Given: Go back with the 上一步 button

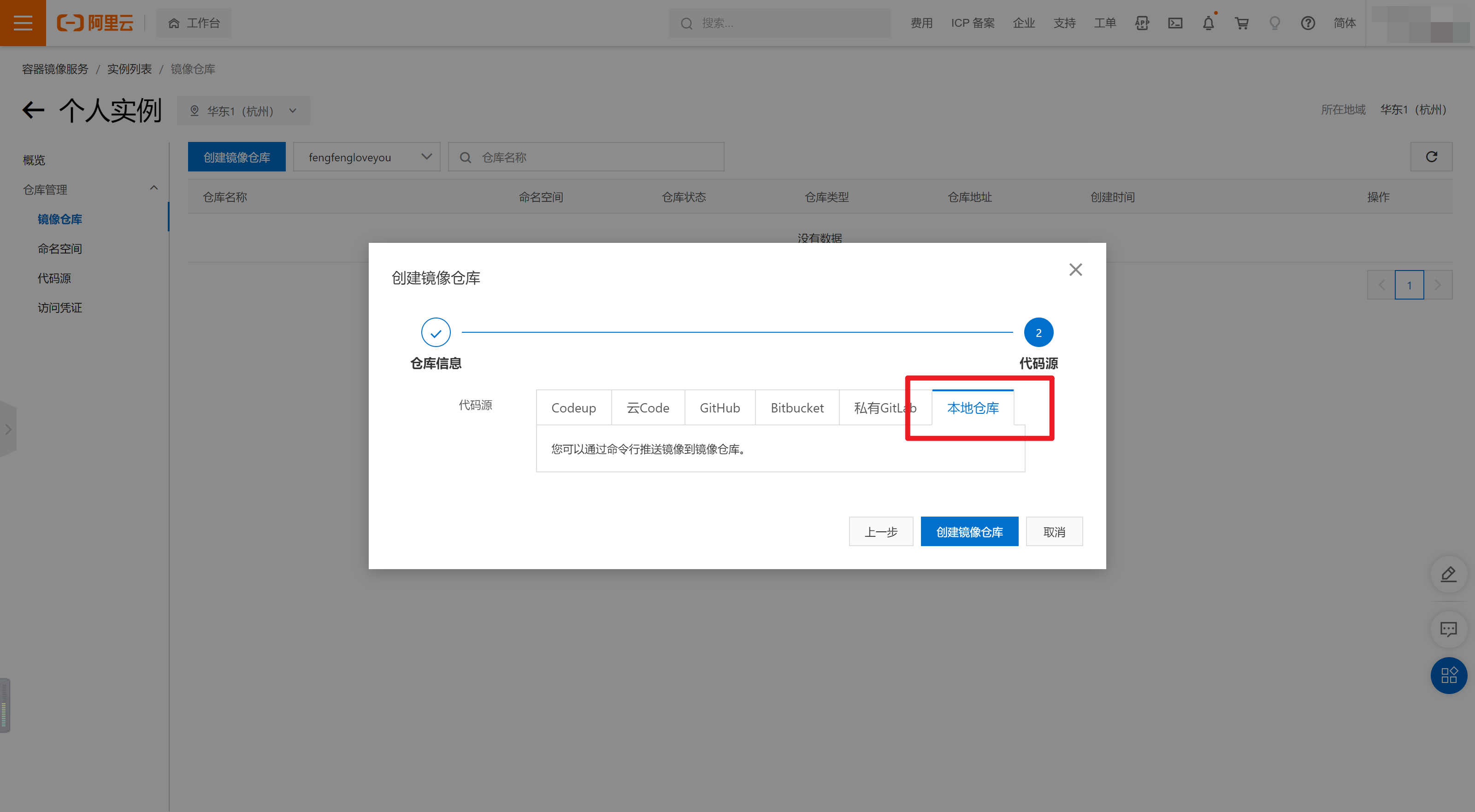Looking at the screenshot, I should (881, 532).
